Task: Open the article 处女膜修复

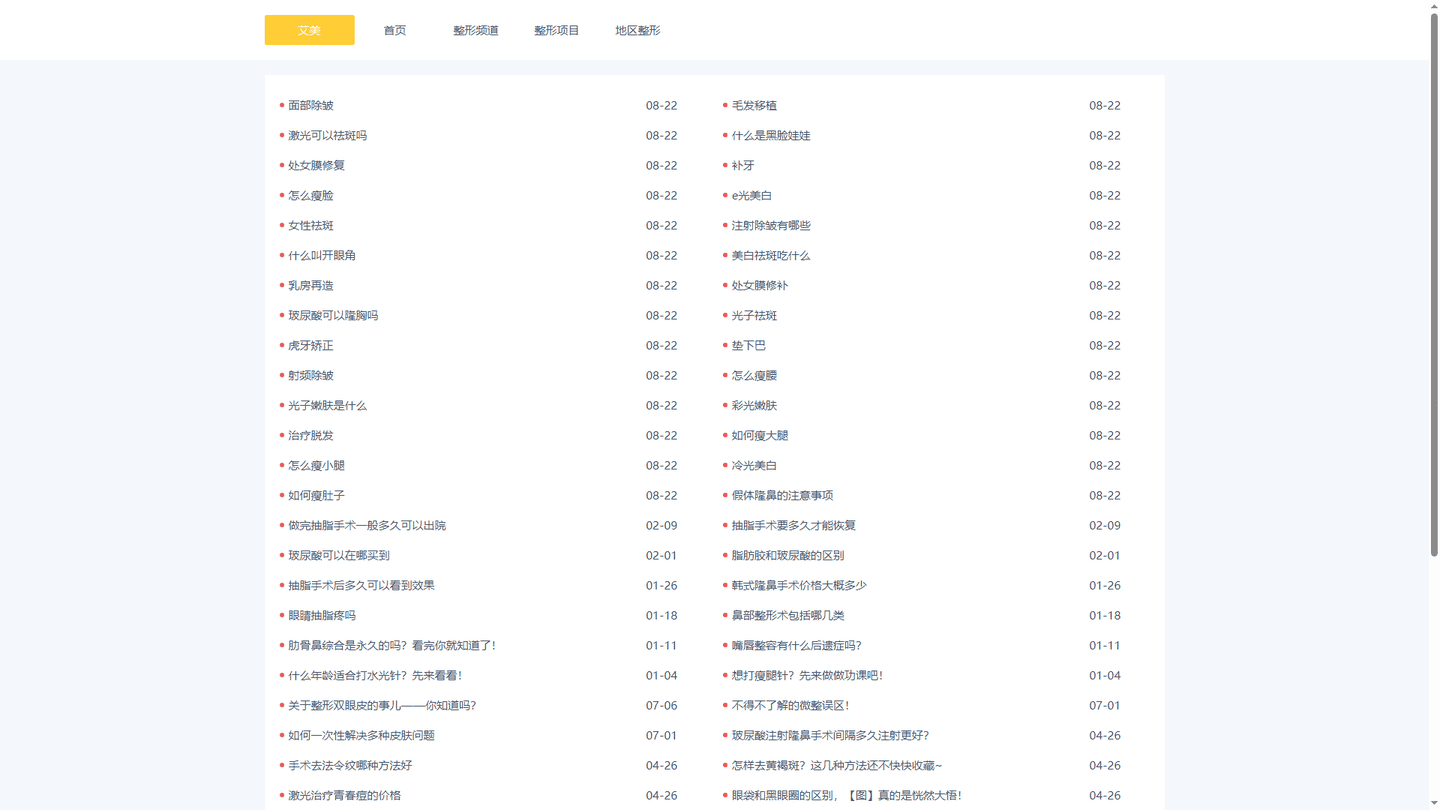Action: pyautogui.click(x=317, y=165)
